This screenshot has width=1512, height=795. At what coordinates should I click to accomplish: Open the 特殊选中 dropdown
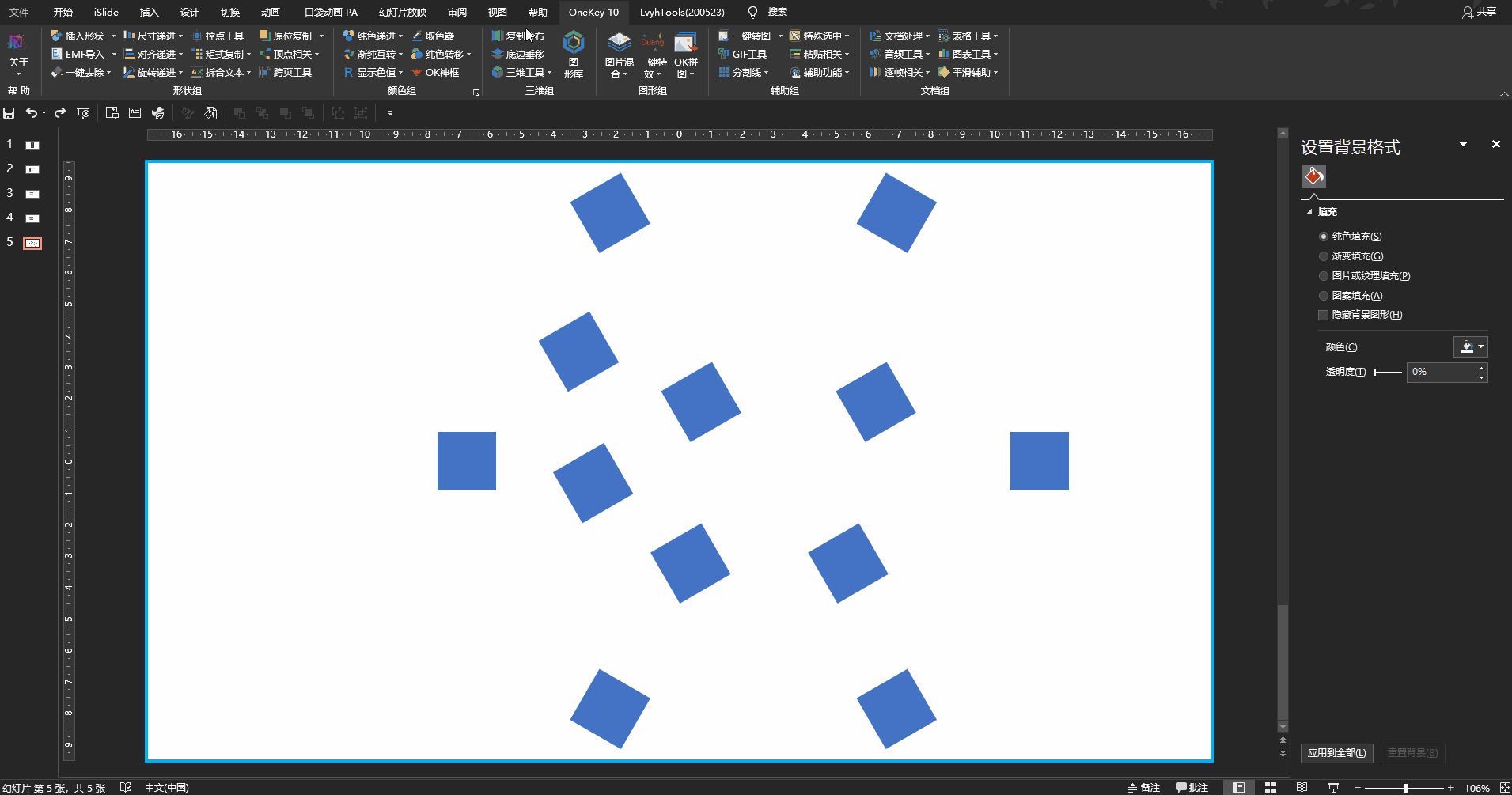pos(847,36)
